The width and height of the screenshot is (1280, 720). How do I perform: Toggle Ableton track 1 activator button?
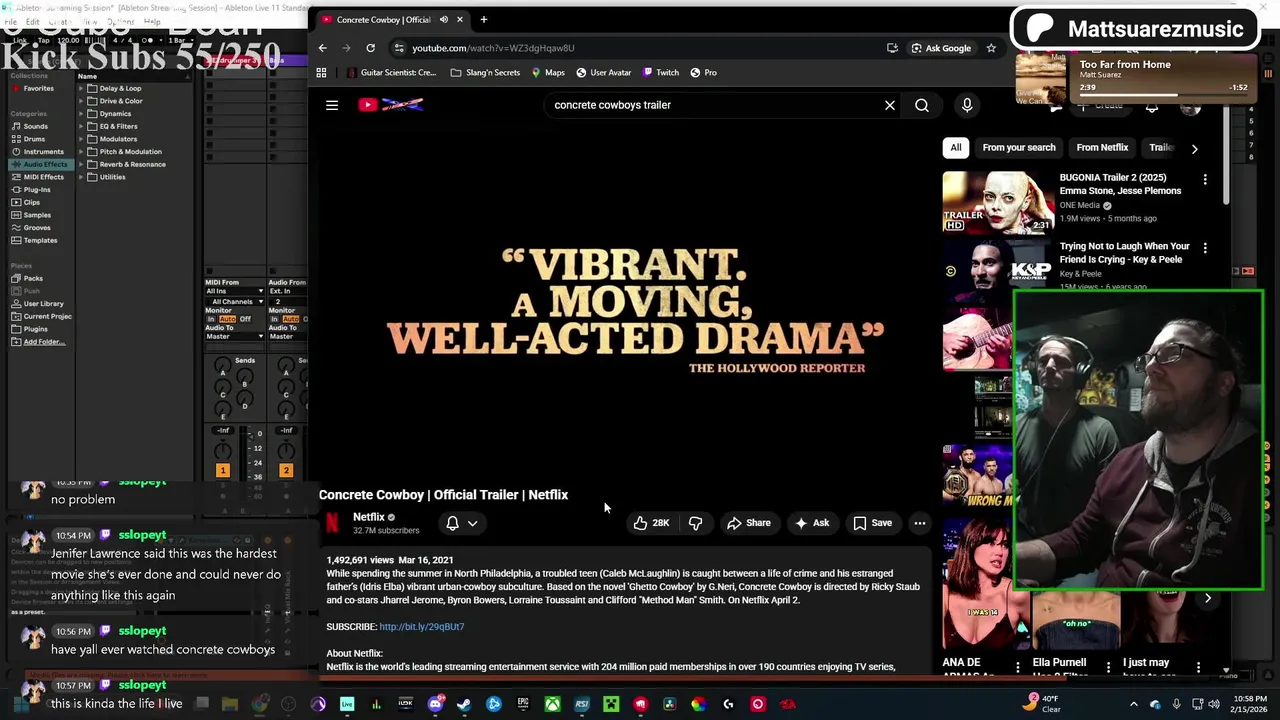(222, 470)
